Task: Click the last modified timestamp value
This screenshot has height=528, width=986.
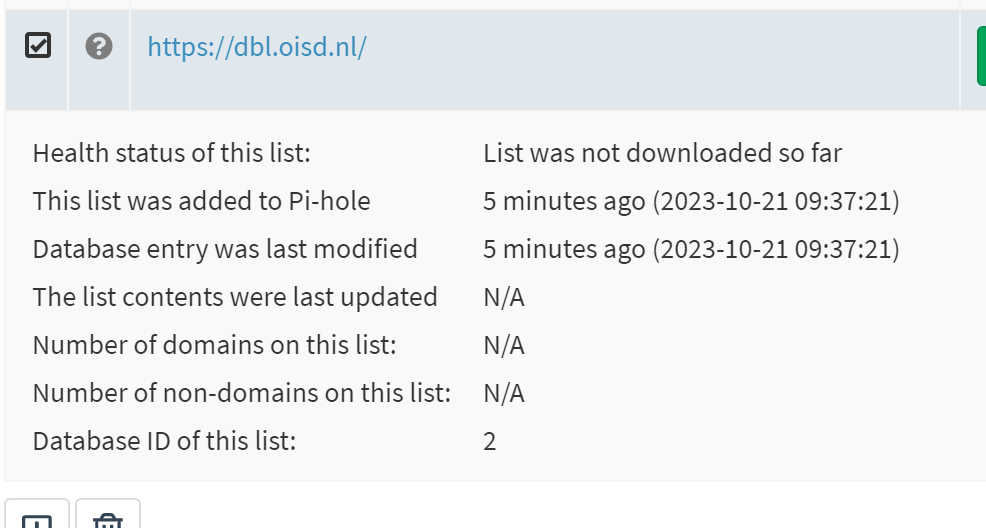Action: pos(691,250)
